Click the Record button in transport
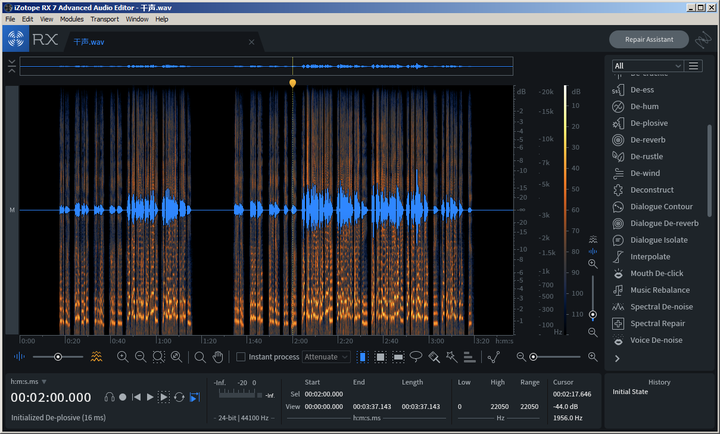The height and width of the screenshot is (434, 720). pyautogui.click(x=123, y=397)
